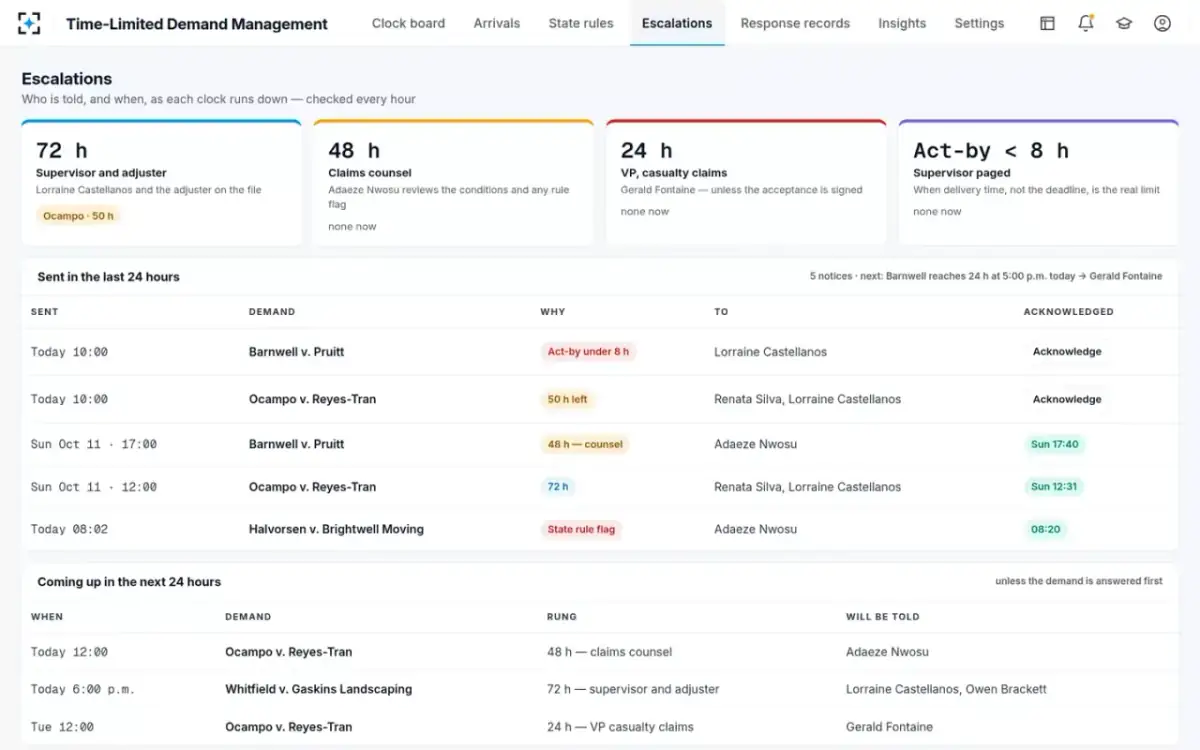
Task: Click the 'Act-by under 8 h' tag
Action: [588, 352]
